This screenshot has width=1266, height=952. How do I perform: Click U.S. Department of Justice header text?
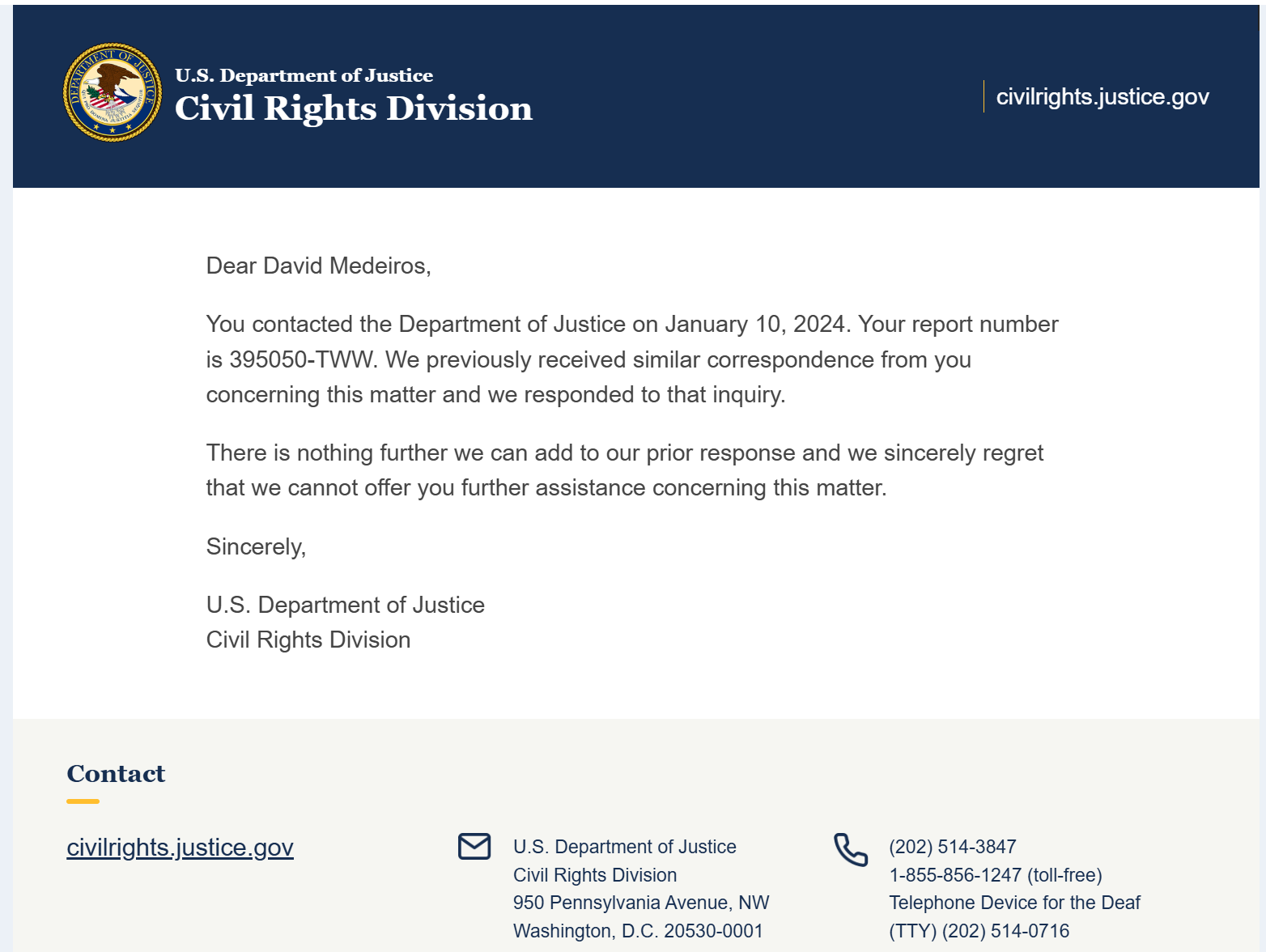click(x=304, y=75)
